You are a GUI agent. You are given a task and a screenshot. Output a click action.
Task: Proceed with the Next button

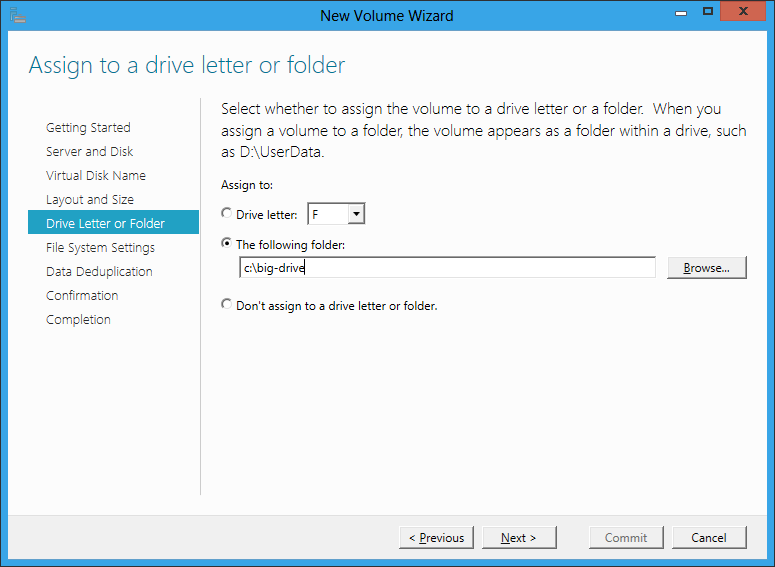point(519,538)
